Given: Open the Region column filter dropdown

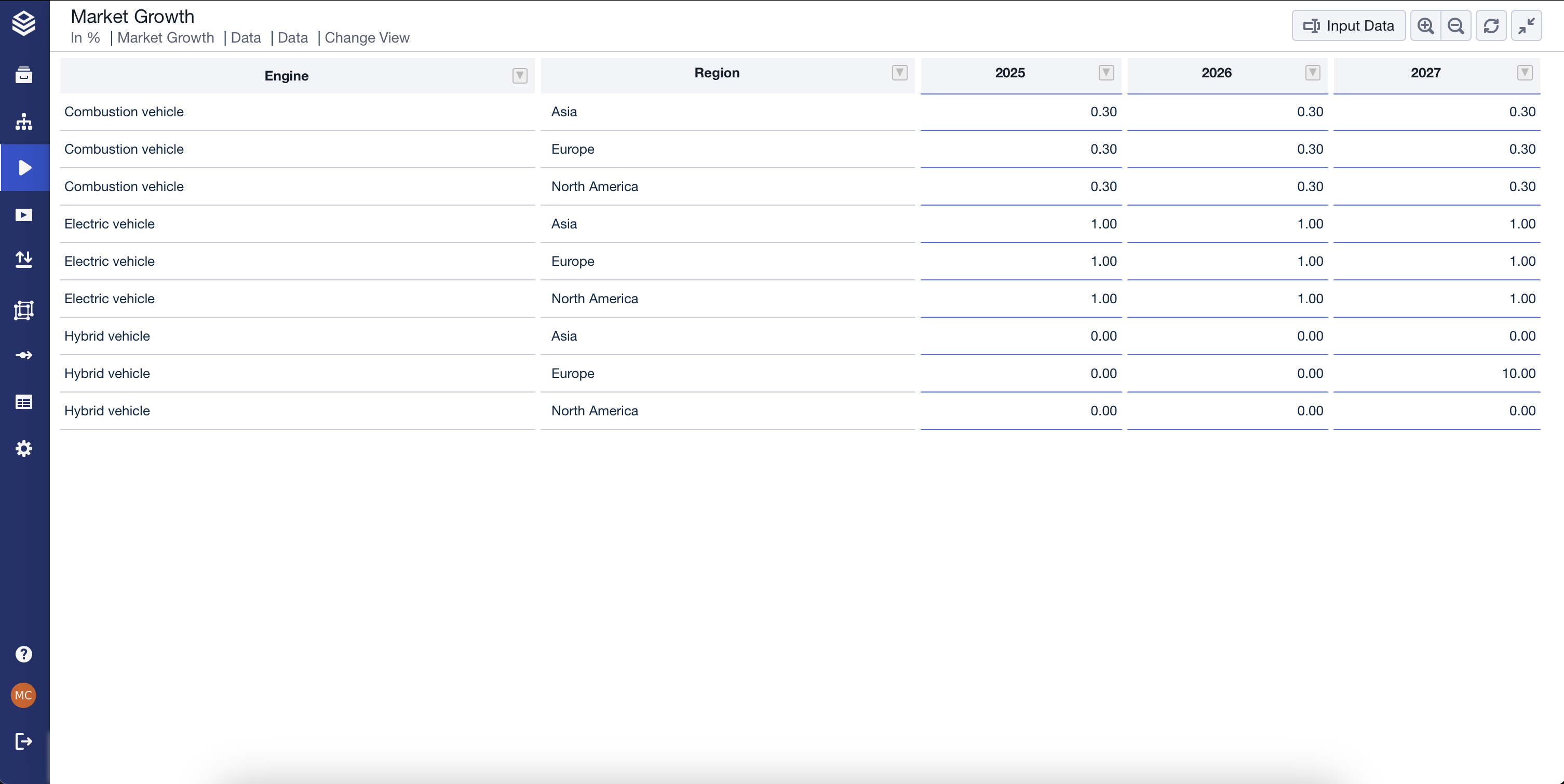Looking at the screenshot, I should point(899,73).
